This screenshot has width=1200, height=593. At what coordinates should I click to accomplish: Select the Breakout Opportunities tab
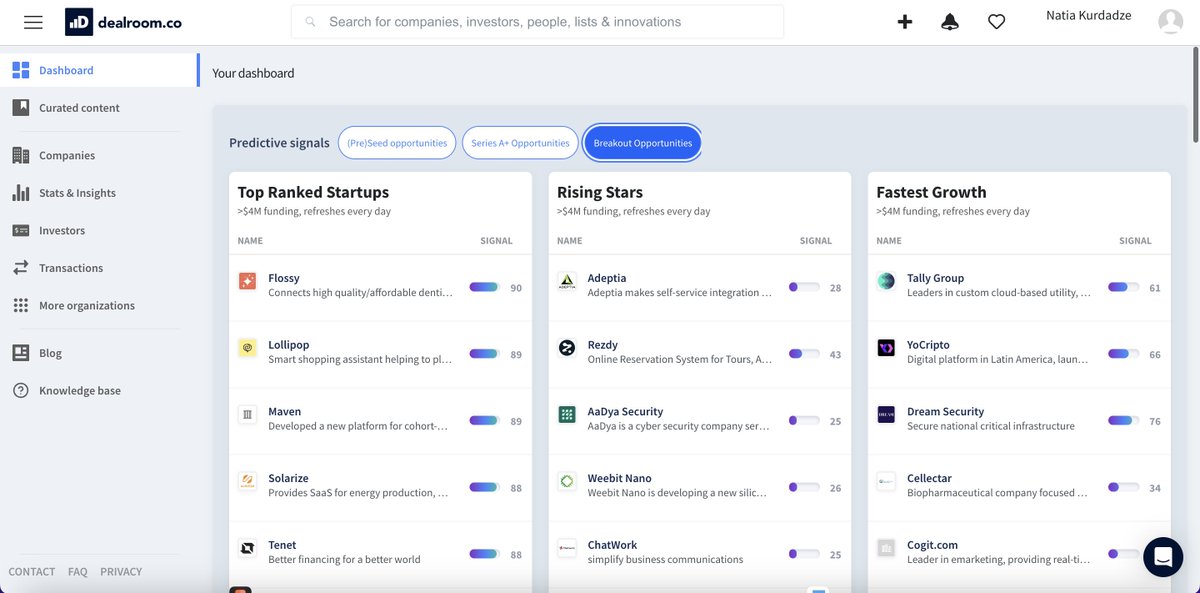tap(643, 143)
